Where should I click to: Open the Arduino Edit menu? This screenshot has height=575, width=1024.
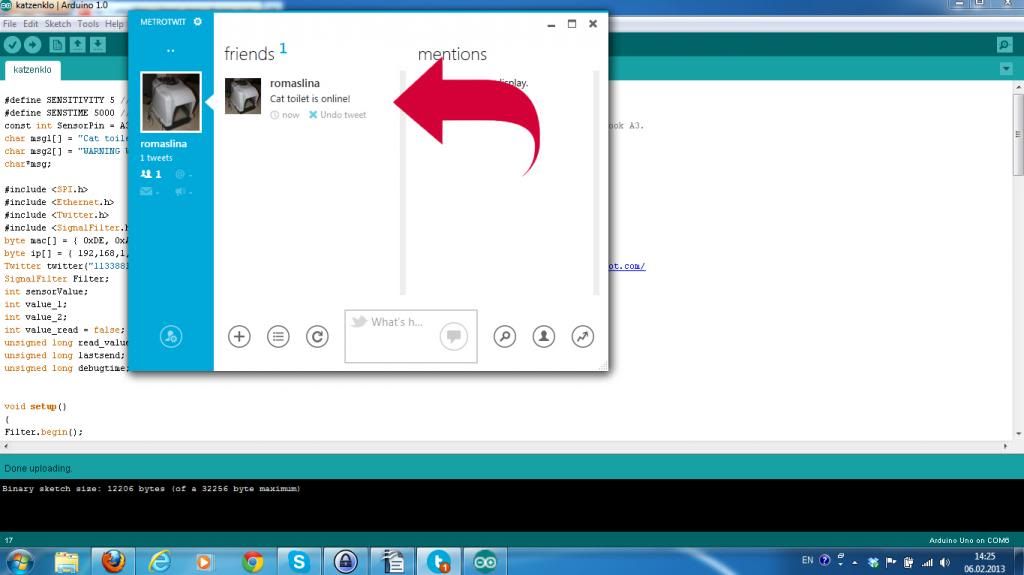(31, 24)
